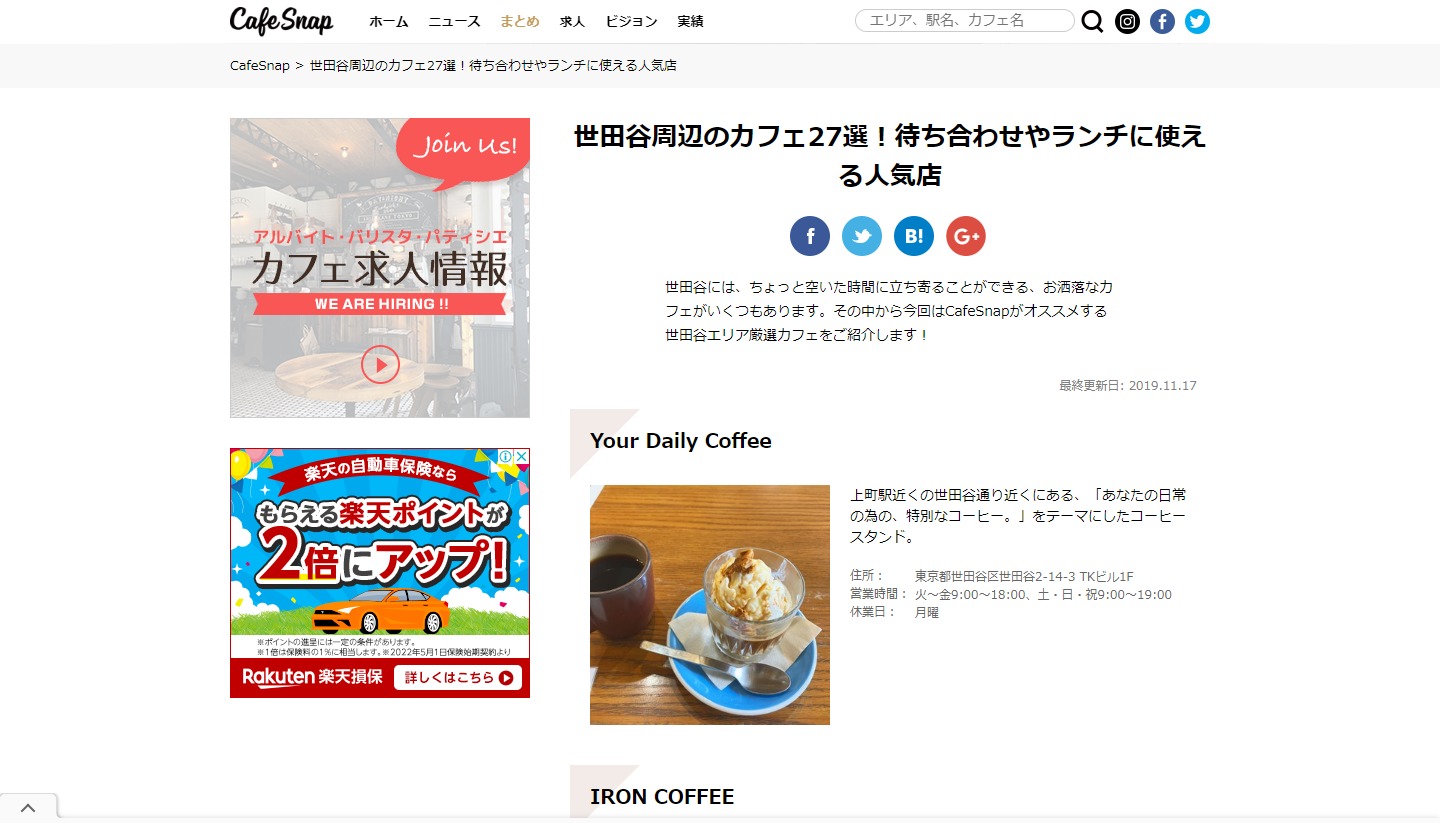Open the Twitter icon in header
The height and width of the screenshot is (823, 1440).
click(x=1197, y=21)
